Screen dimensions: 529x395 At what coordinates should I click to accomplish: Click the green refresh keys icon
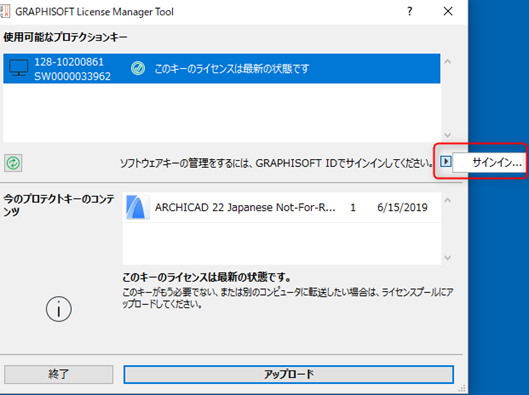pos(13,163)
